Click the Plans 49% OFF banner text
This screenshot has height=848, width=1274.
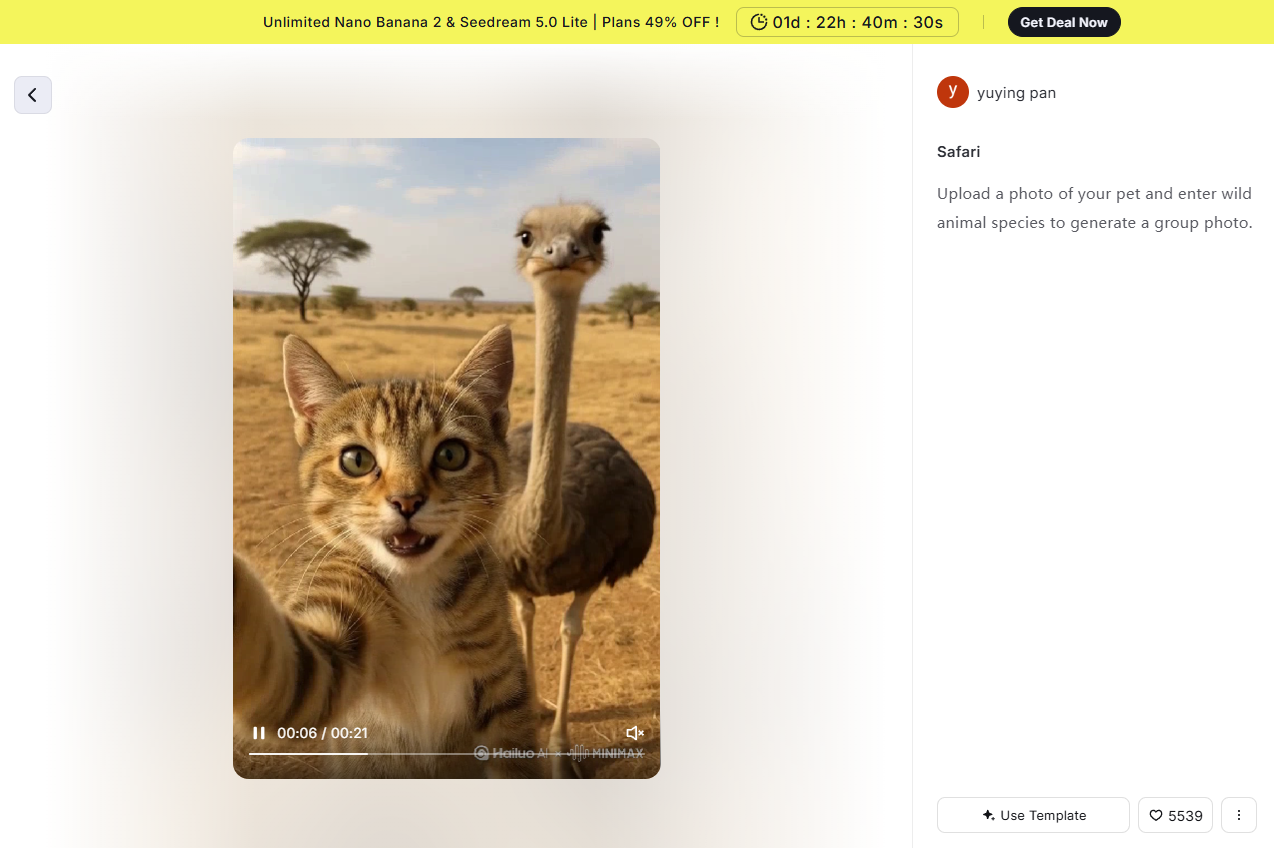tap(661, 21)
